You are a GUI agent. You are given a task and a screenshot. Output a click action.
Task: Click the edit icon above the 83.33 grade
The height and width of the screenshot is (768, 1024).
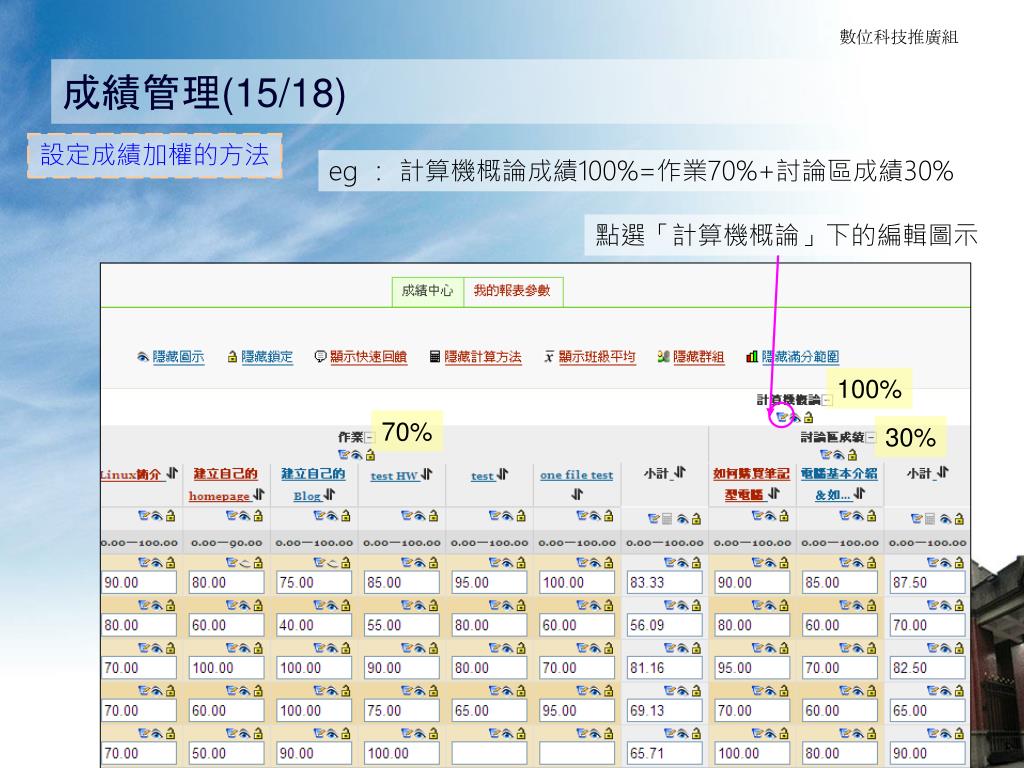click(x=669, y=562)
